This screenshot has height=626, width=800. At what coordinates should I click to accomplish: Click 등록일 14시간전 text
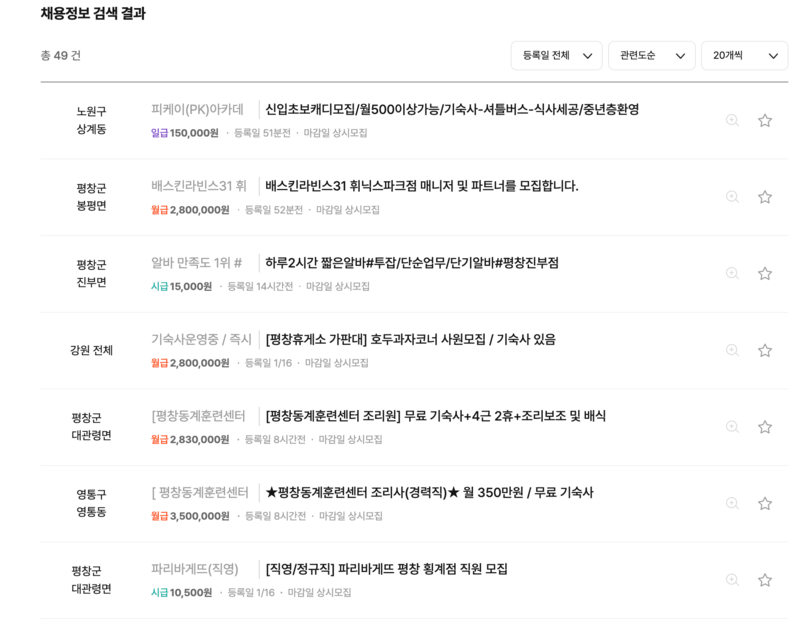pyautogui.click(x=260, y=287)
